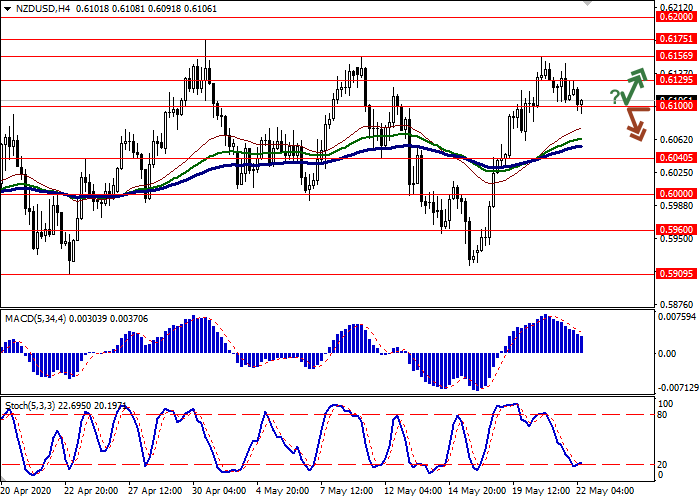
Task: Click the red downward arrow
Action: tap(636, 123)
